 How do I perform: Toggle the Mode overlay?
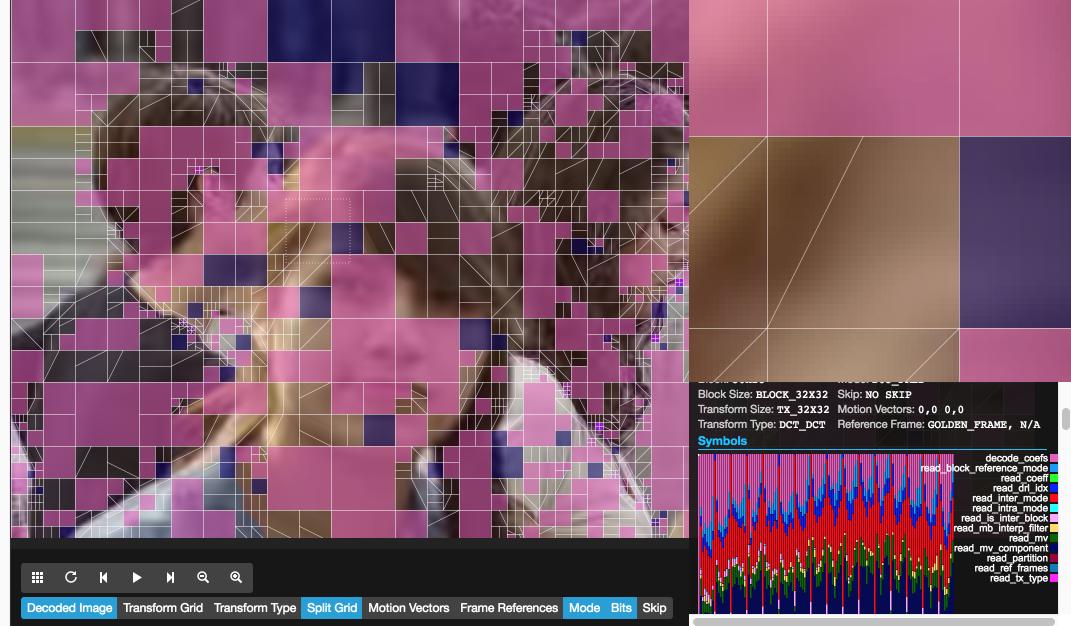(x=584, y=608)
